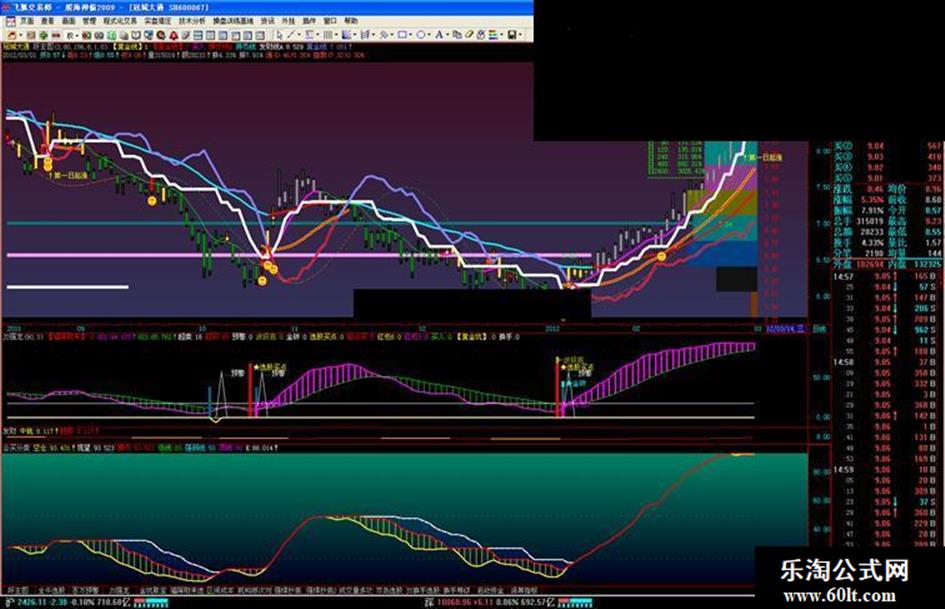
Task: Open the 查看 menu
Action: pyautogui.click(x=46, y=21)
